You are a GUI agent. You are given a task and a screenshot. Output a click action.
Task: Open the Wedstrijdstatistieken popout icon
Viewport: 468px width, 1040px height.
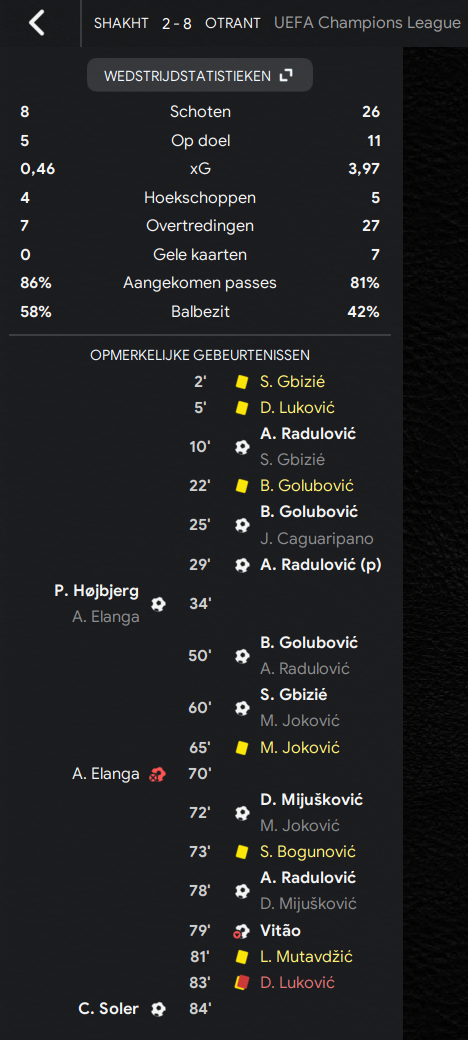[x=286, y=76]
